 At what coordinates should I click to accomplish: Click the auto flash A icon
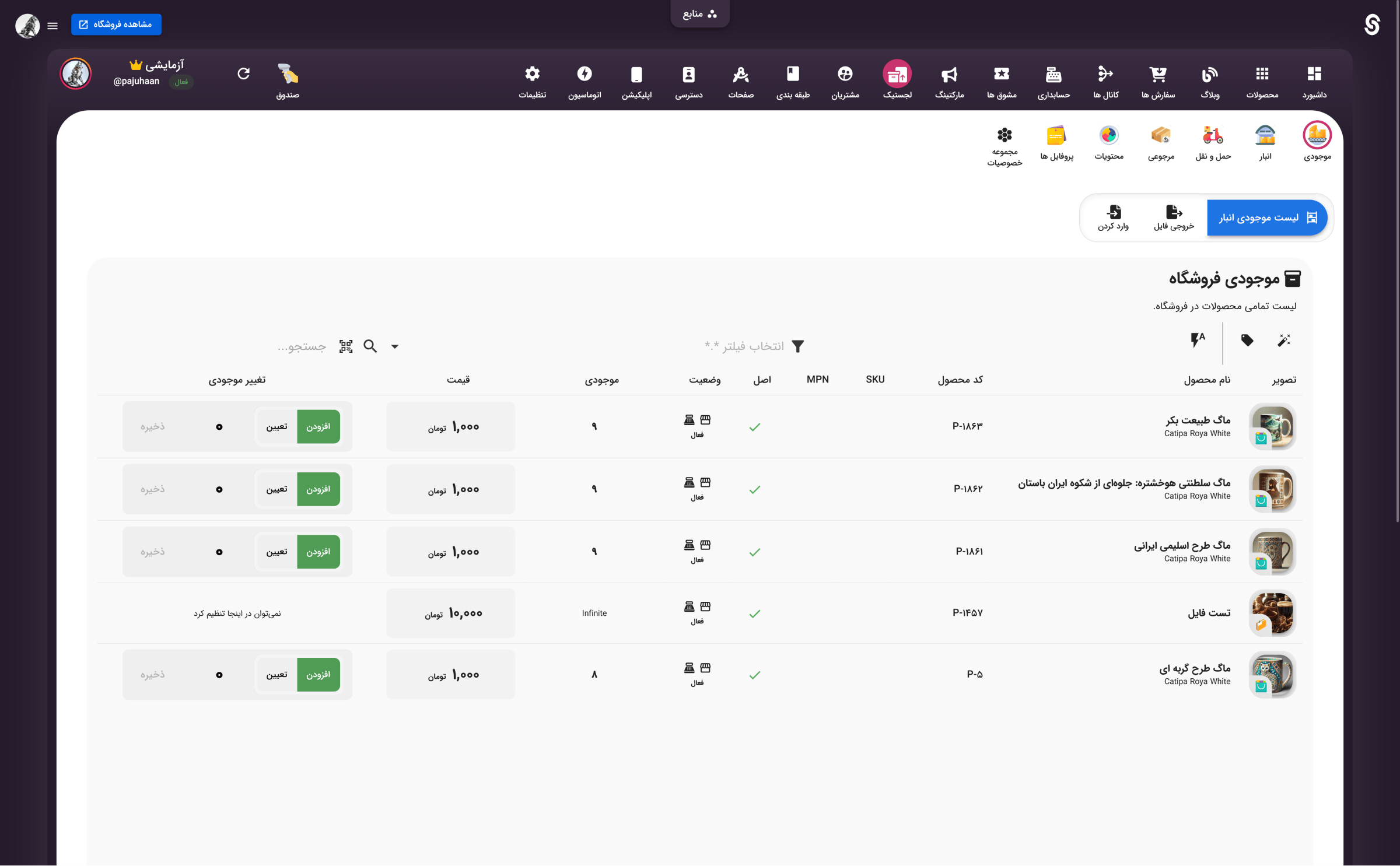pos(1198,340)
